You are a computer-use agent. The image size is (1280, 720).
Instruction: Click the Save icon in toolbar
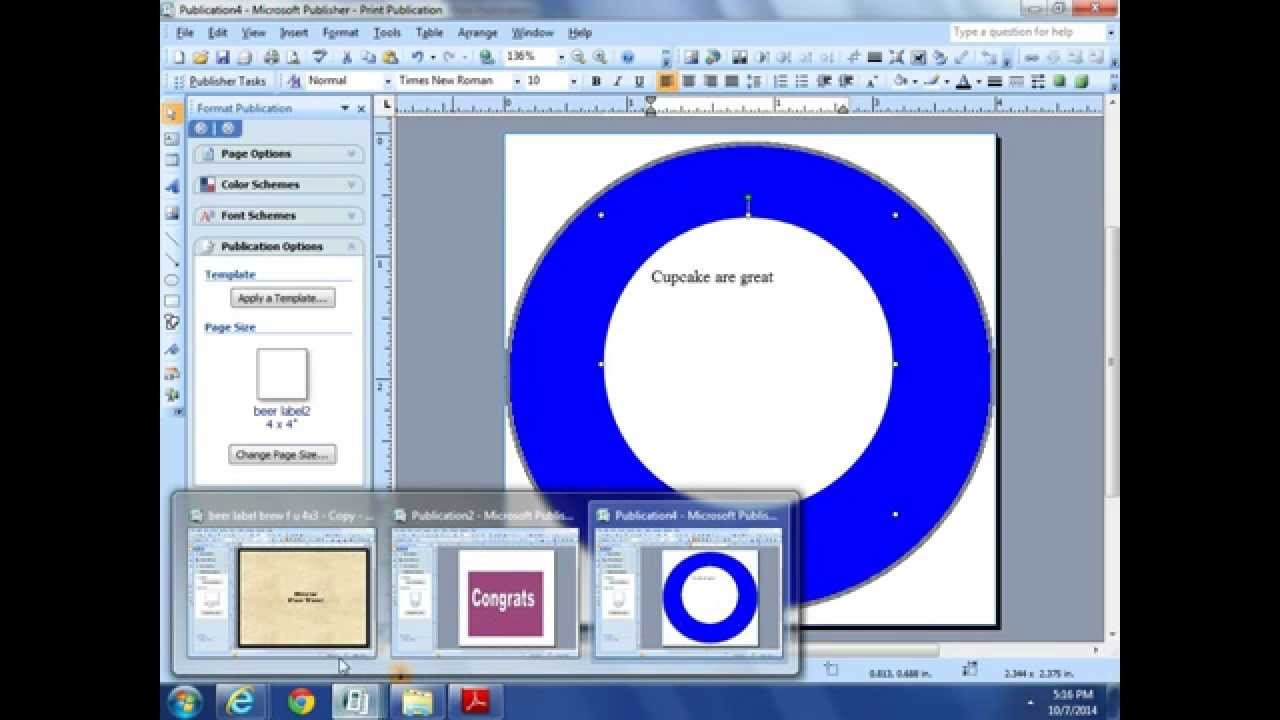point(223,57)
